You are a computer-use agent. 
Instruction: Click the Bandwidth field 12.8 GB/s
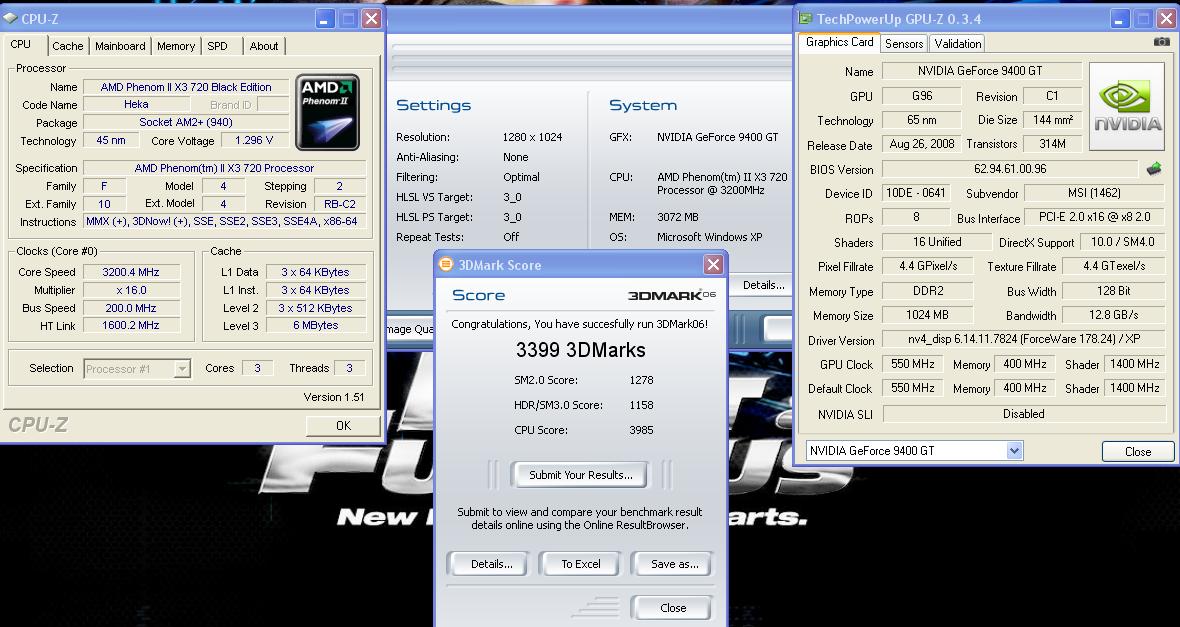[1113, 315]
